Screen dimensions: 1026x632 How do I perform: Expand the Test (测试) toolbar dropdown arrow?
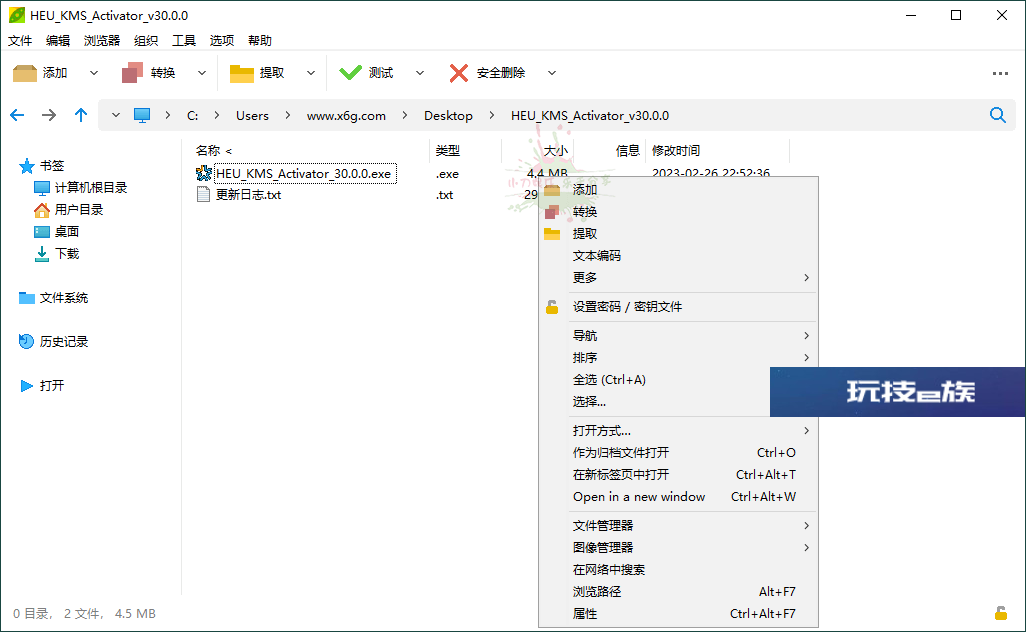coord(419,73)
